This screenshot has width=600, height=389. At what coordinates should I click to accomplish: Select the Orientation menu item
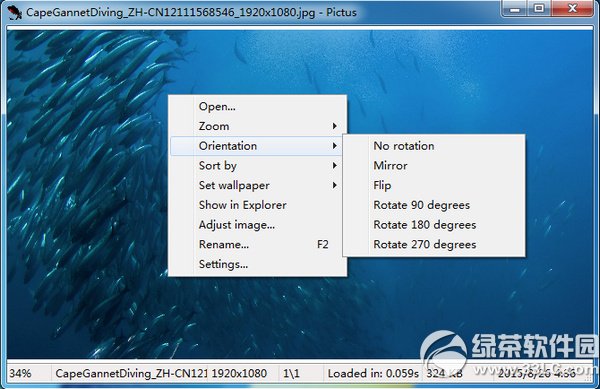(256, 146)
